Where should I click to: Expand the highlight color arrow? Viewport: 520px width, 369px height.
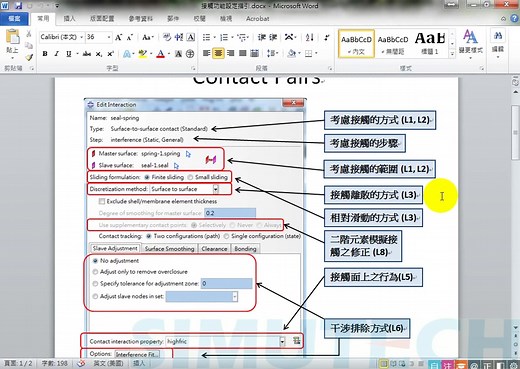[151, 54]
